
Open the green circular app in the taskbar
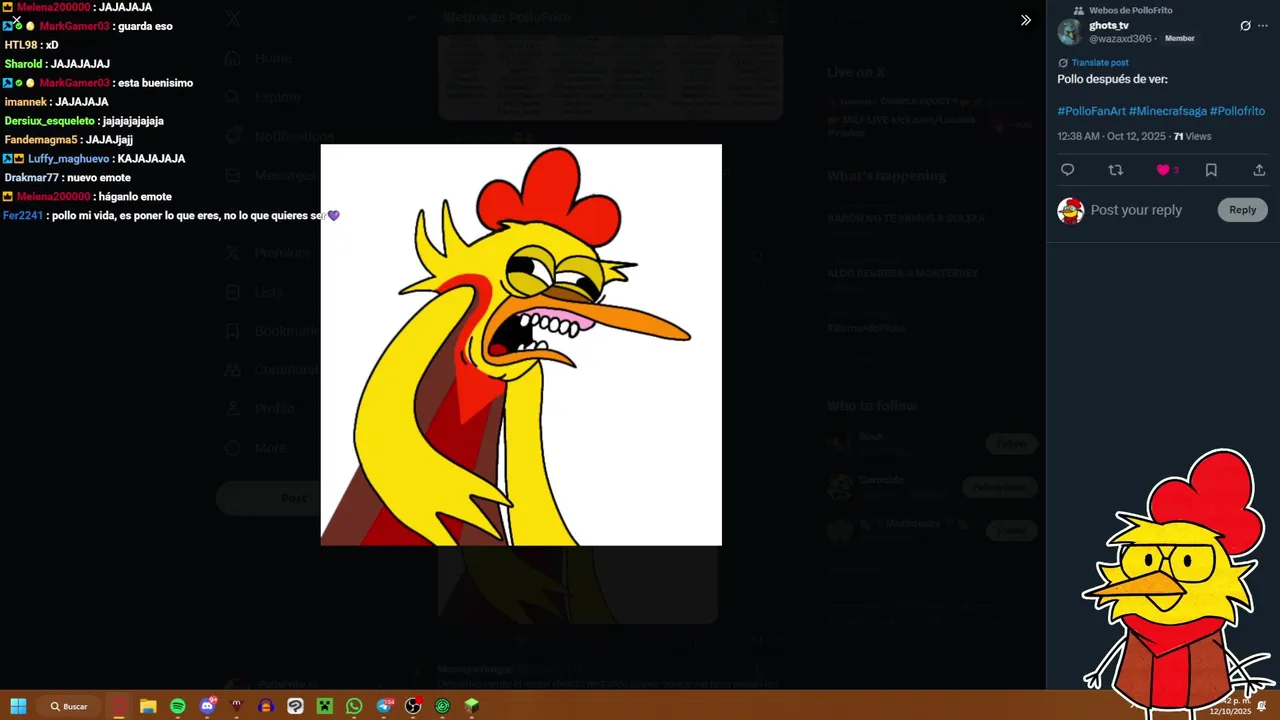pos(442,706)
